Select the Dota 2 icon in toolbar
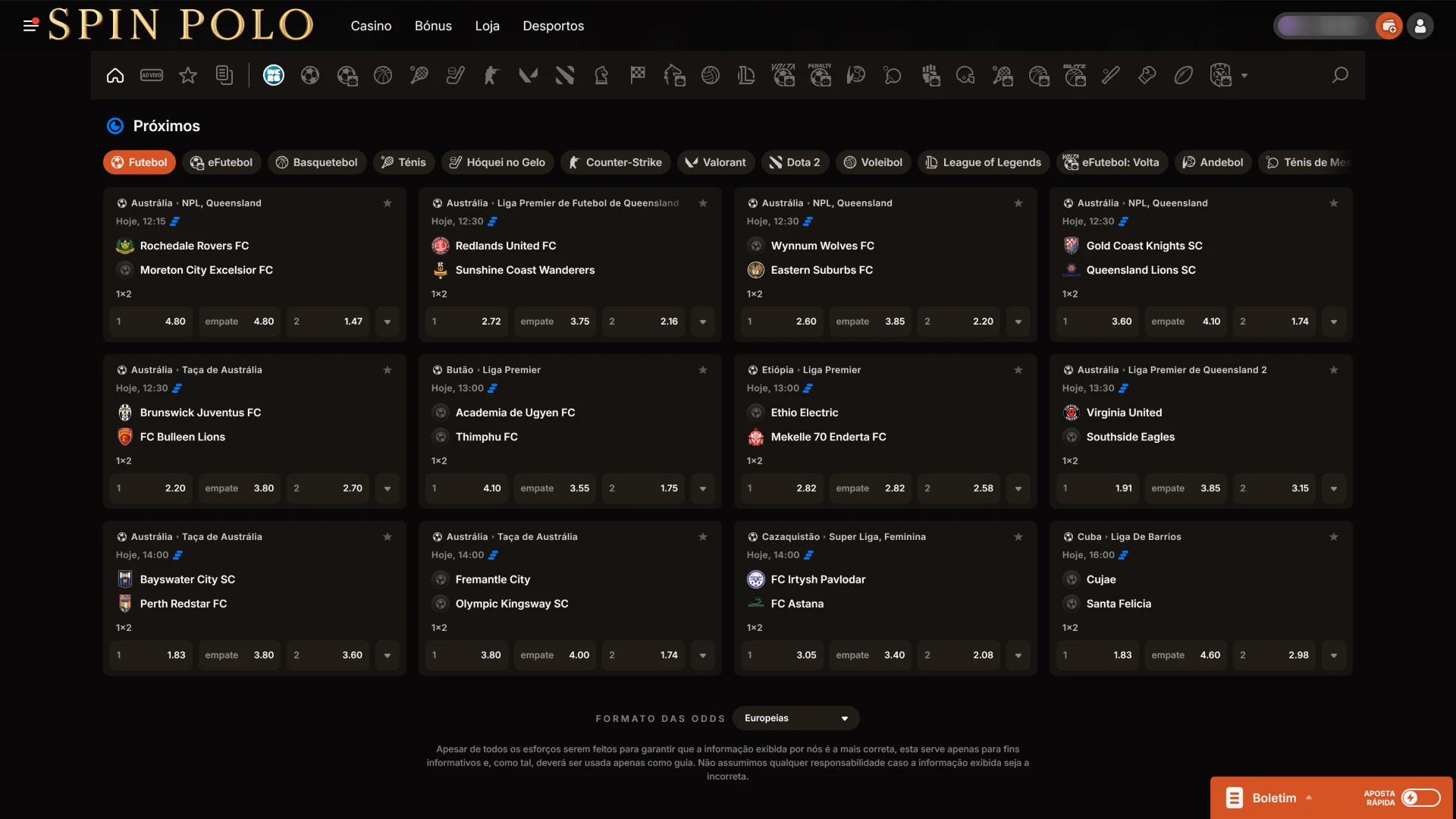This screenshot has height=819, width=1456. 565,75
